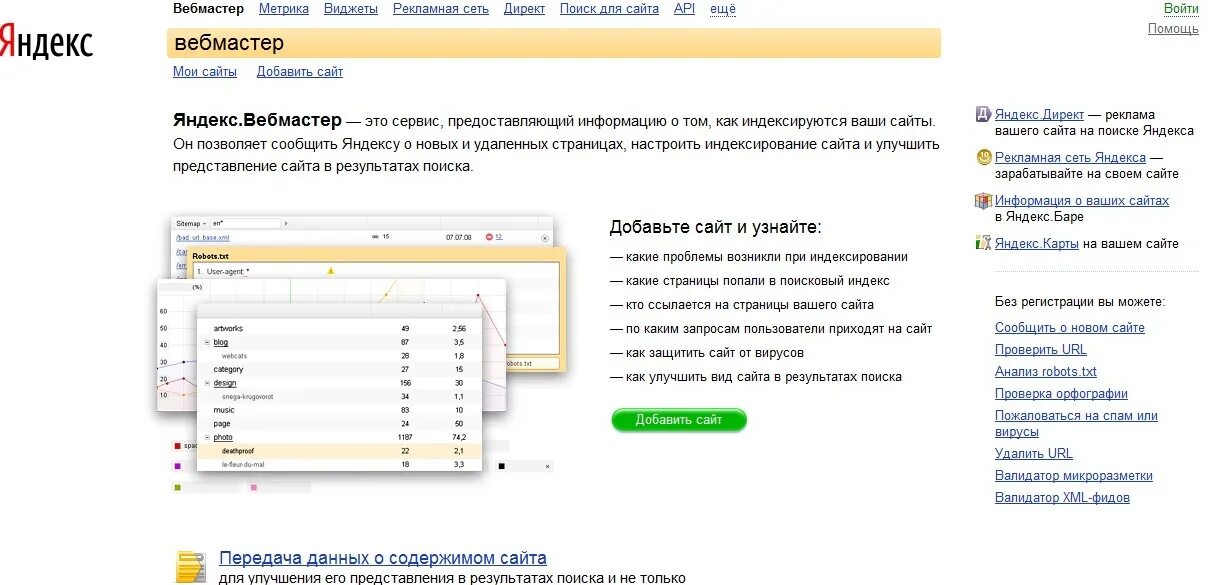The image size is (1216, 585).
Task: Click 'Добавьте сайт и узнайте:' heading
Action: pos(716,227)
